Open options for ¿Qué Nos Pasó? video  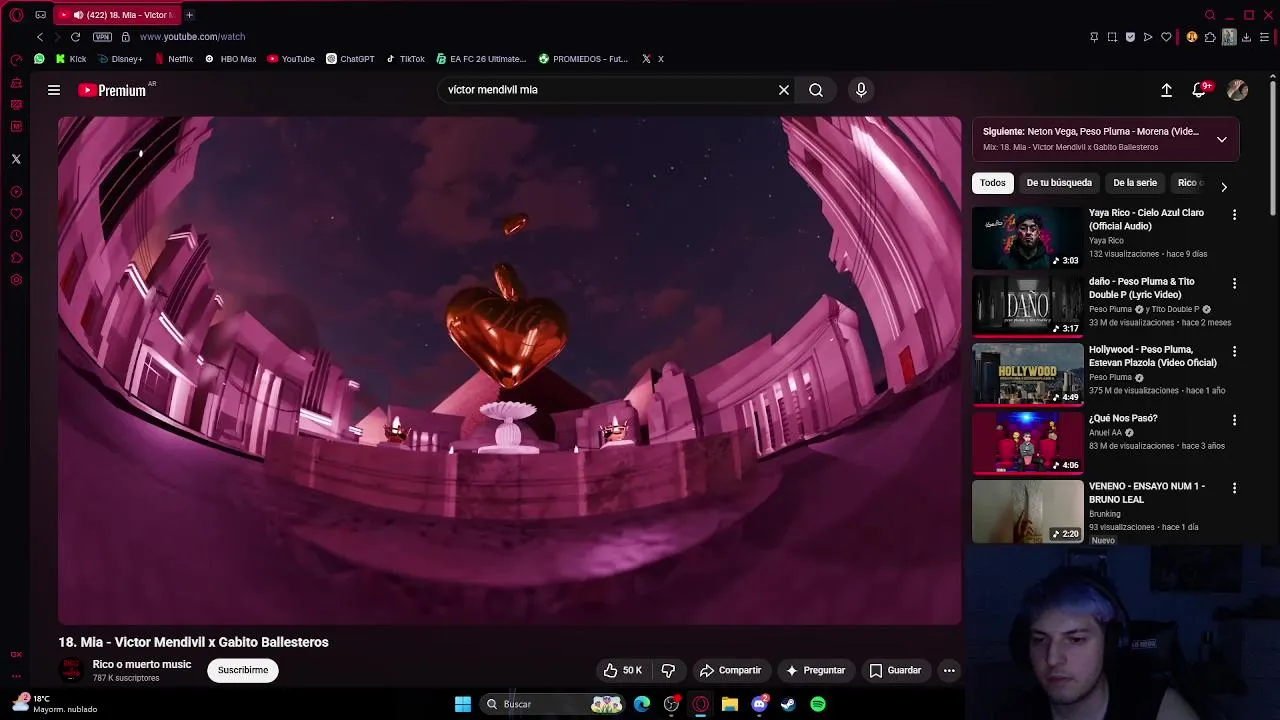click(x=1234, y=420)
